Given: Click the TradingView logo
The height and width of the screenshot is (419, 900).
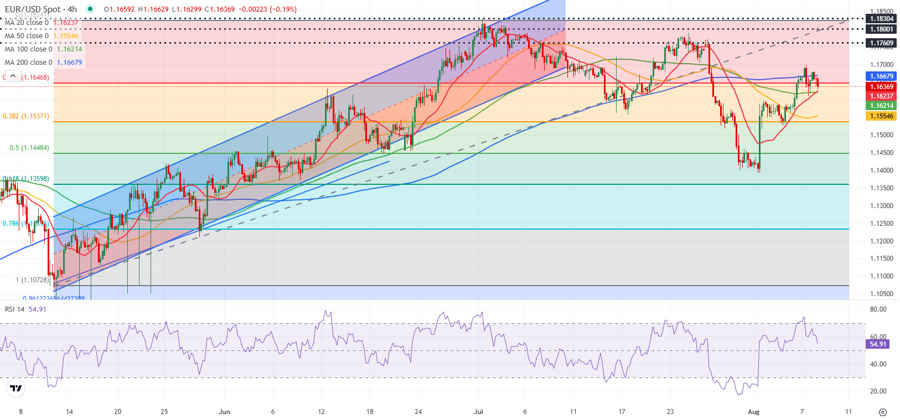Looking at the screenshot, I should tap(16, 389).
